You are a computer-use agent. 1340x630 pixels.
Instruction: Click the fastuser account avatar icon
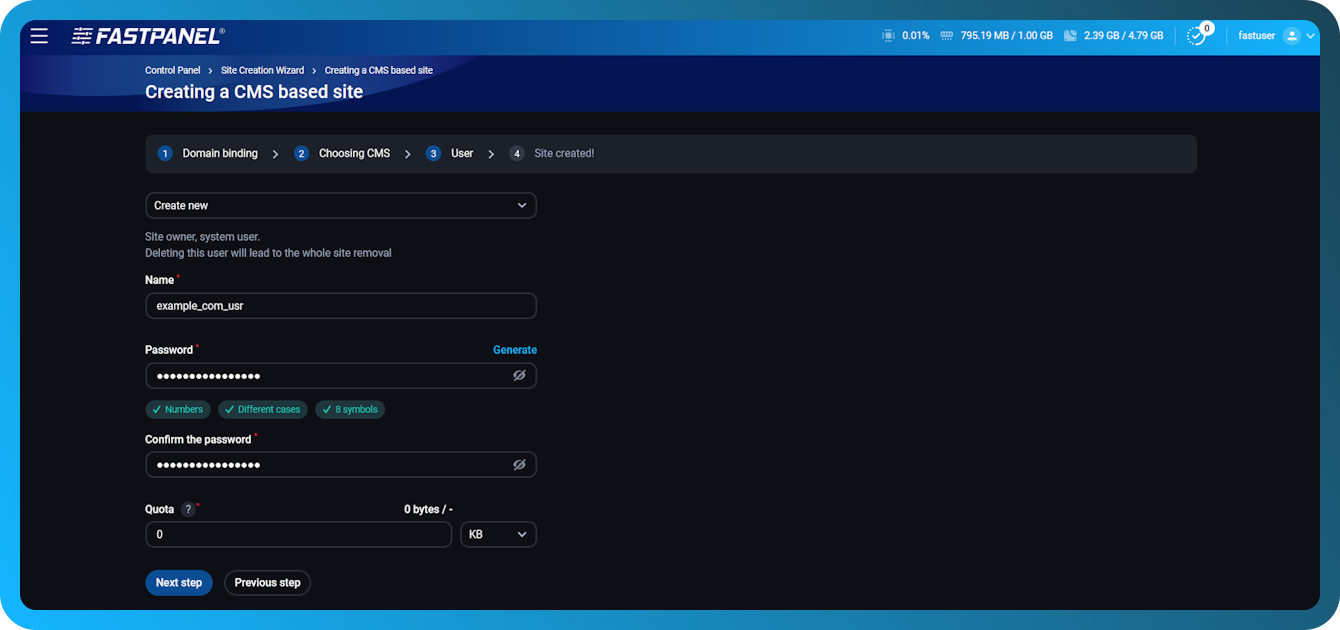(x=1290, y=34)
